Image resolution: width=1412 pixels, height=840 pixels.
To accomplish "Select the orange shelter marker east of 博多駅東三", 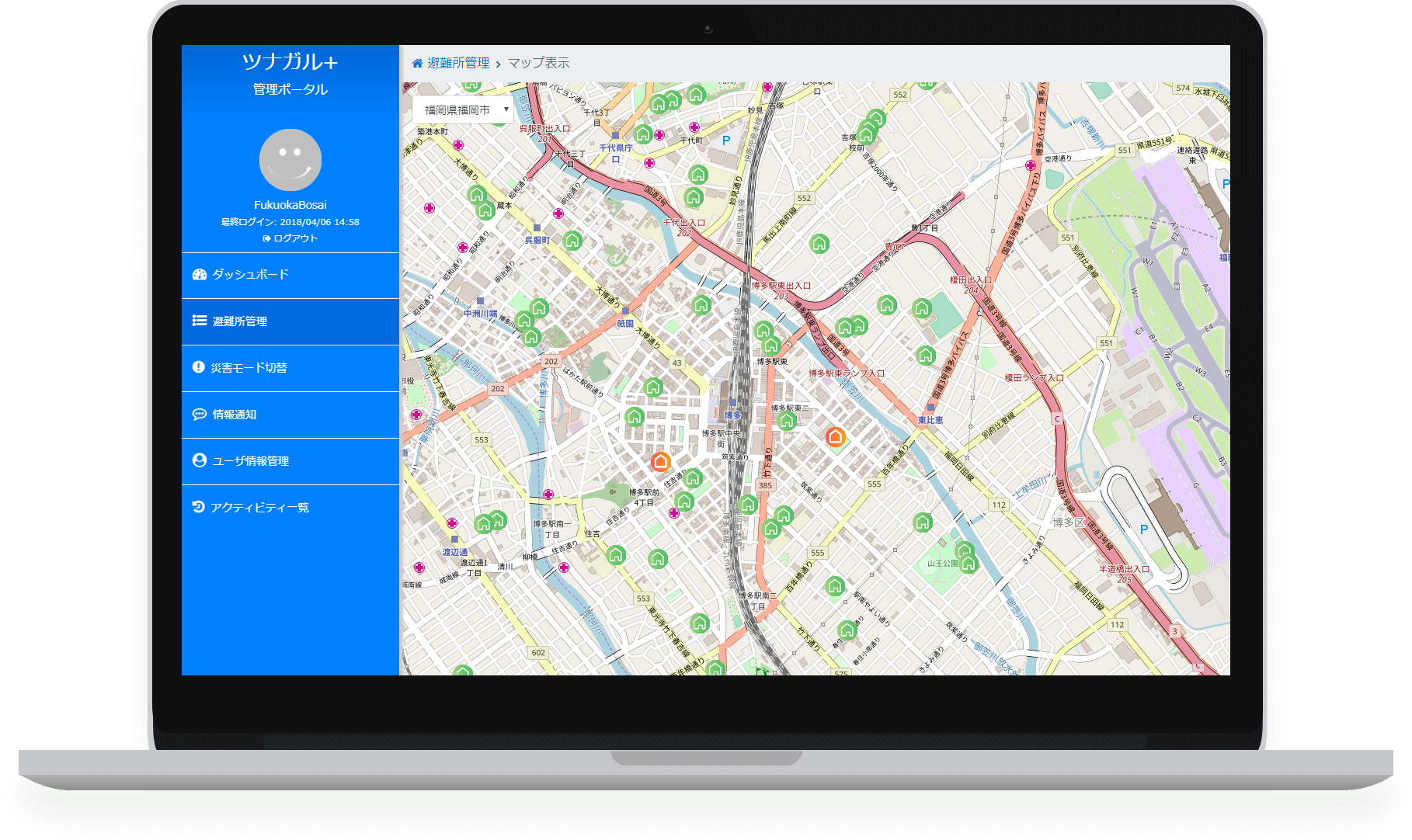I will click(836, 437).
